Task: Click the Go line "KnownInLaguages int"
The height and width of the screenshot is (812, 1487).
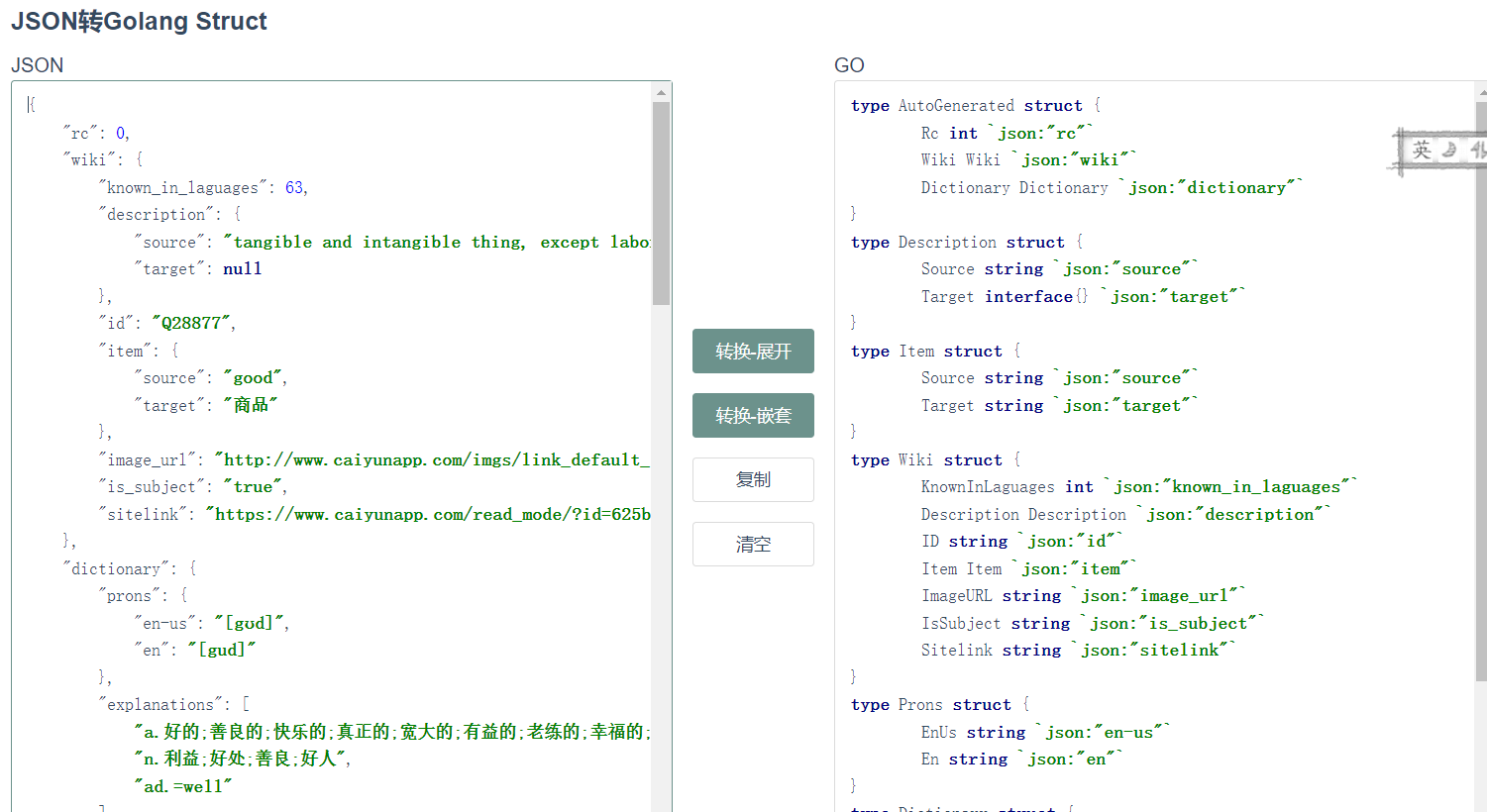Action: tap(1138, 486)
